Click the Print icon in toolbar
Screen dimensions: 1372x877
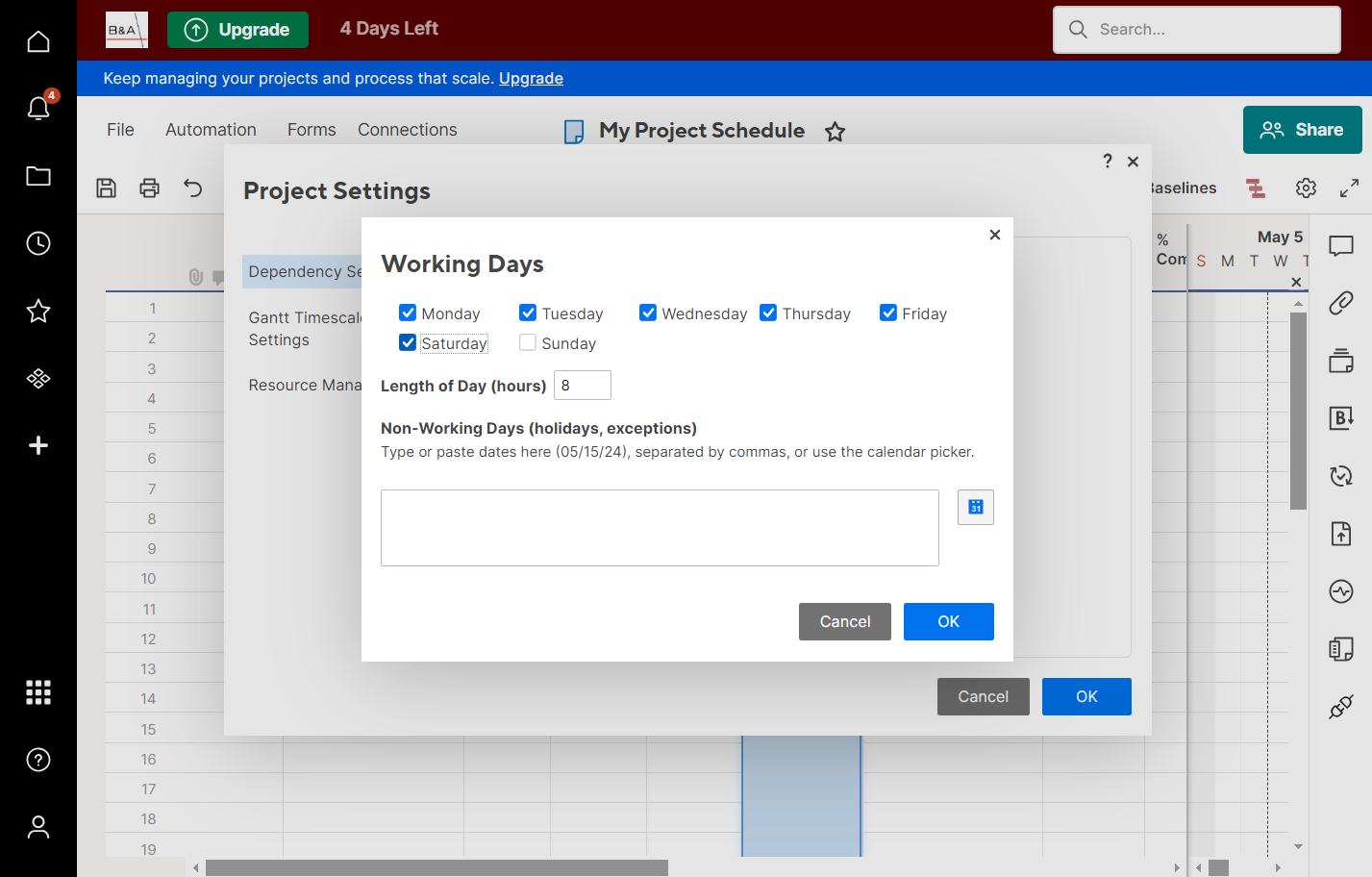point(149,188)
